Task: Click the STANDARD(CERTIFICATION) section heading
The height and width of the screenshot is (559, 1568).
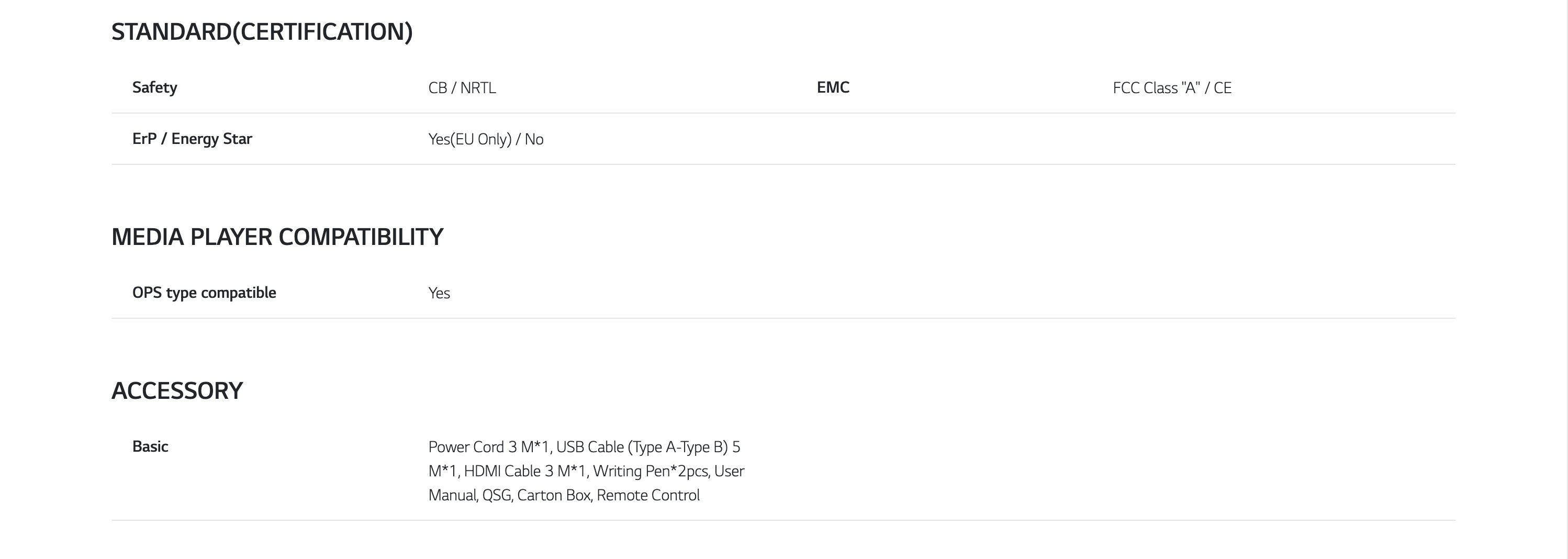Action: (262, 31)
